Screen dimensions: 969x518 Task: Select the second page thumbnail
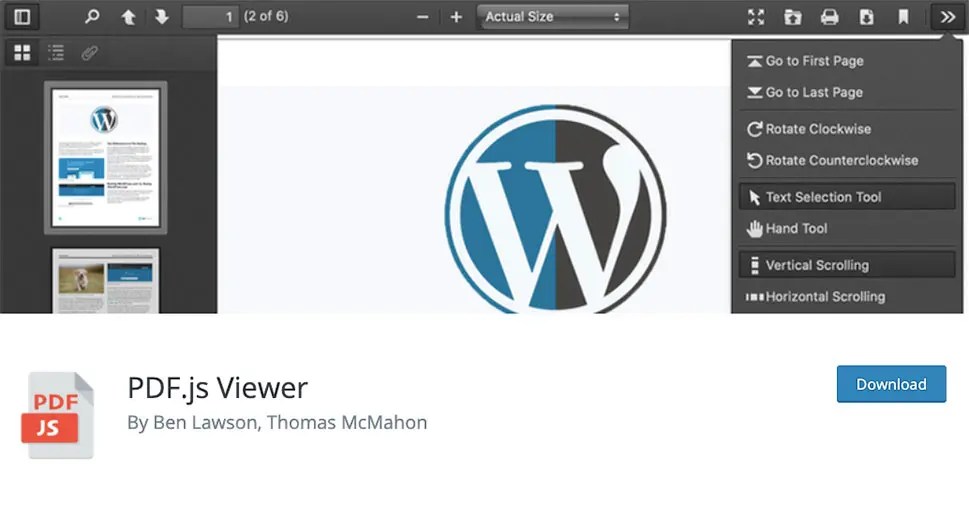tap(106, 281)
